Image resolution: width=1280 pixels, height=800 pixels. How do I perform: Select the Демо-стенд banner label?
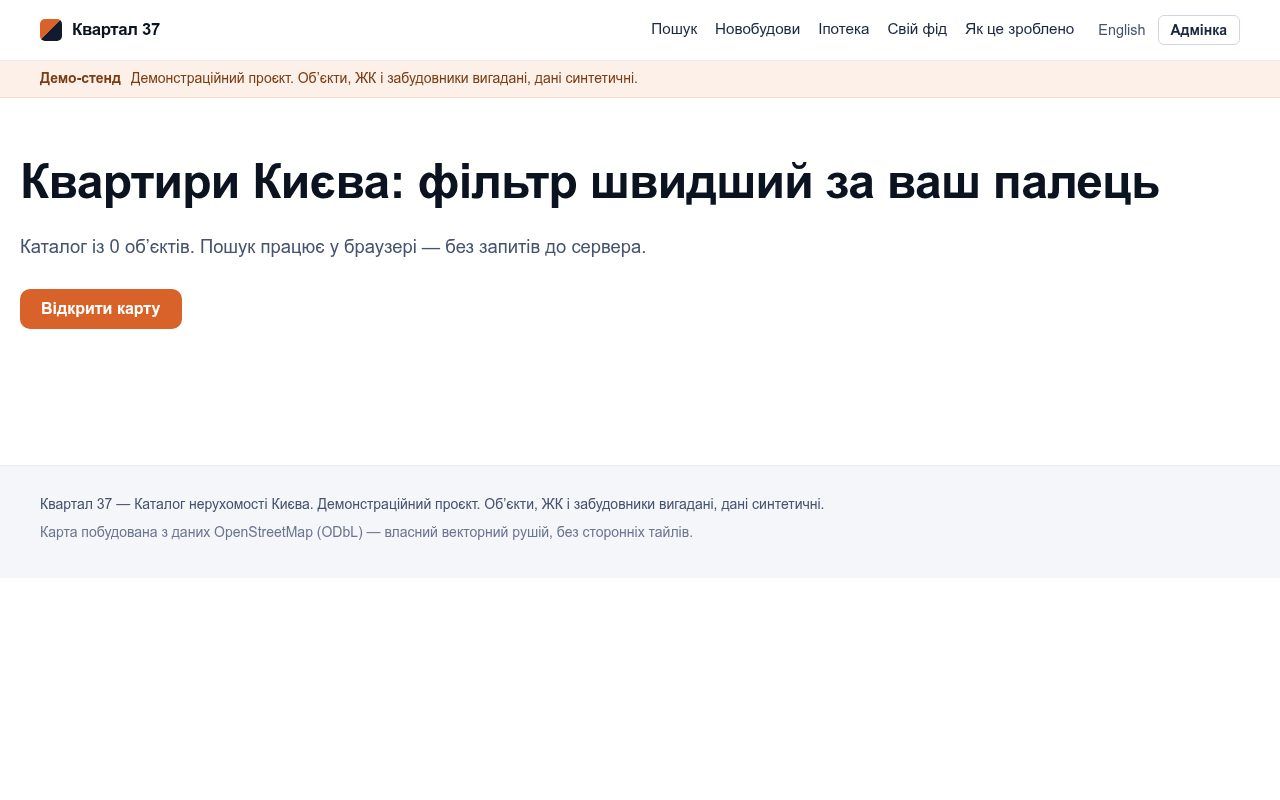point(80,78)
